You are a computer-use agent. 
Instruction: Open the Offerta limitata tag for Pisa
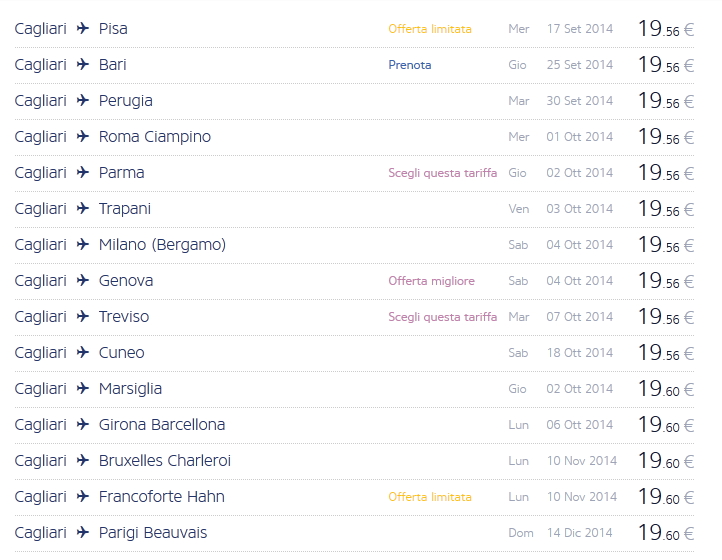[430, 29]
